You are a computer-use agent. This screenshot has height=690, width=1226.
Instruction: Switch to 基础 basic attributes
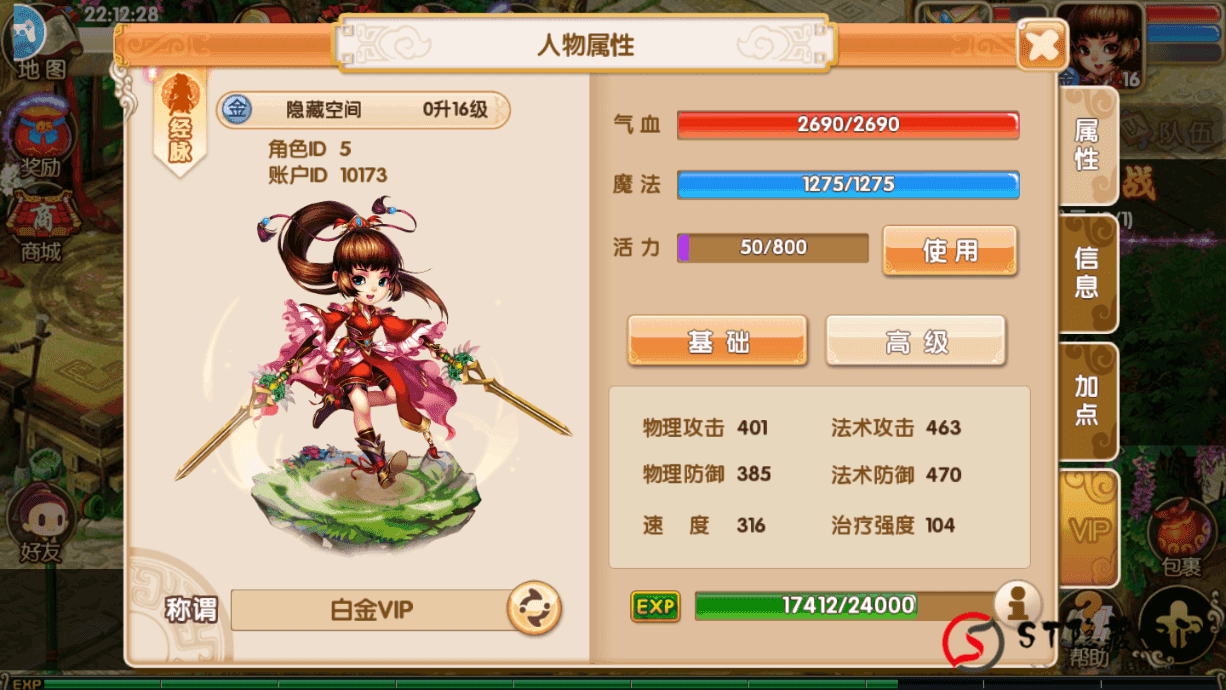[717, 342]
